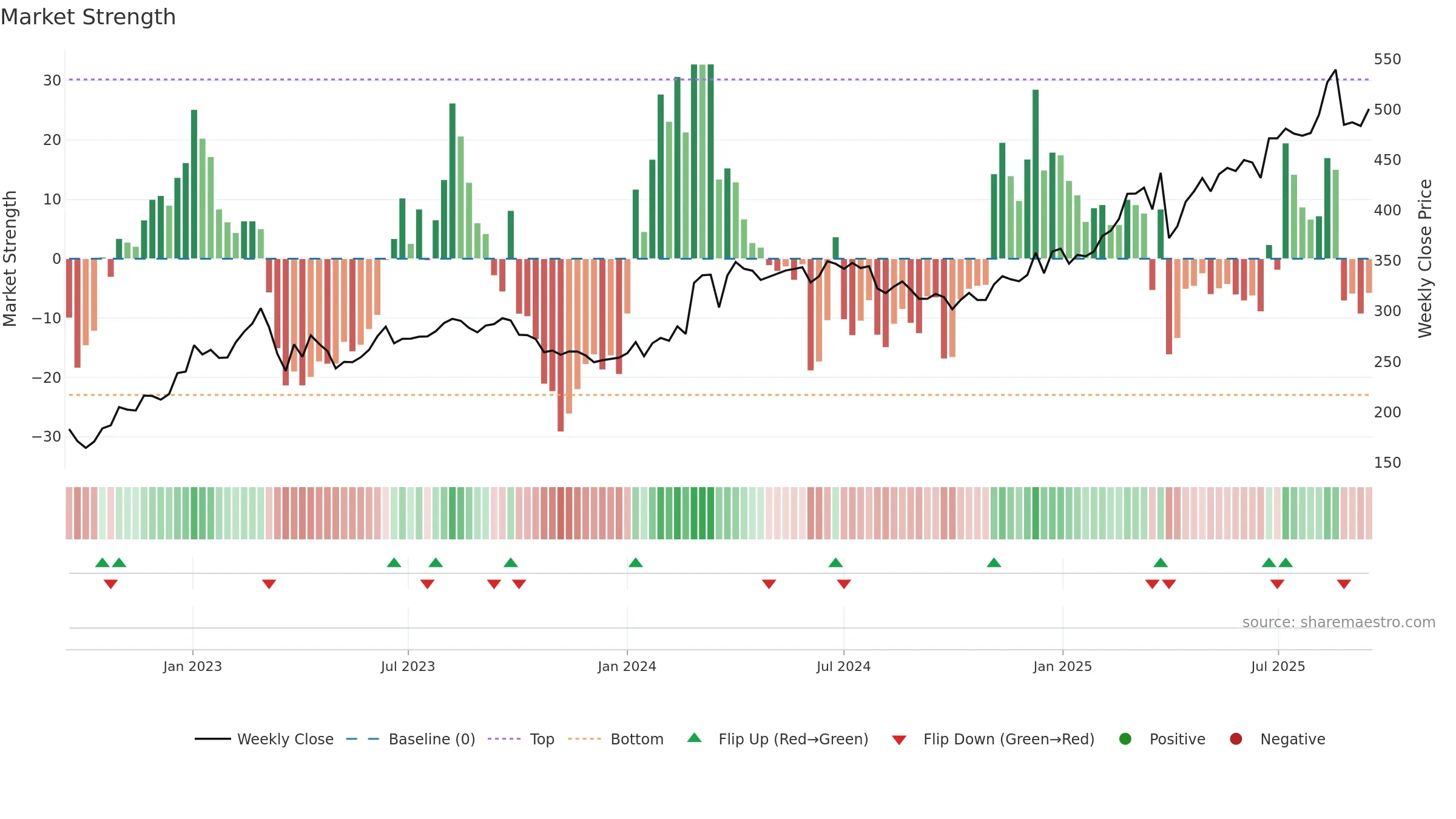The image size is (1456, 819).
Task: Toggle the Baseline (0) legend entry
Action: 411,739
